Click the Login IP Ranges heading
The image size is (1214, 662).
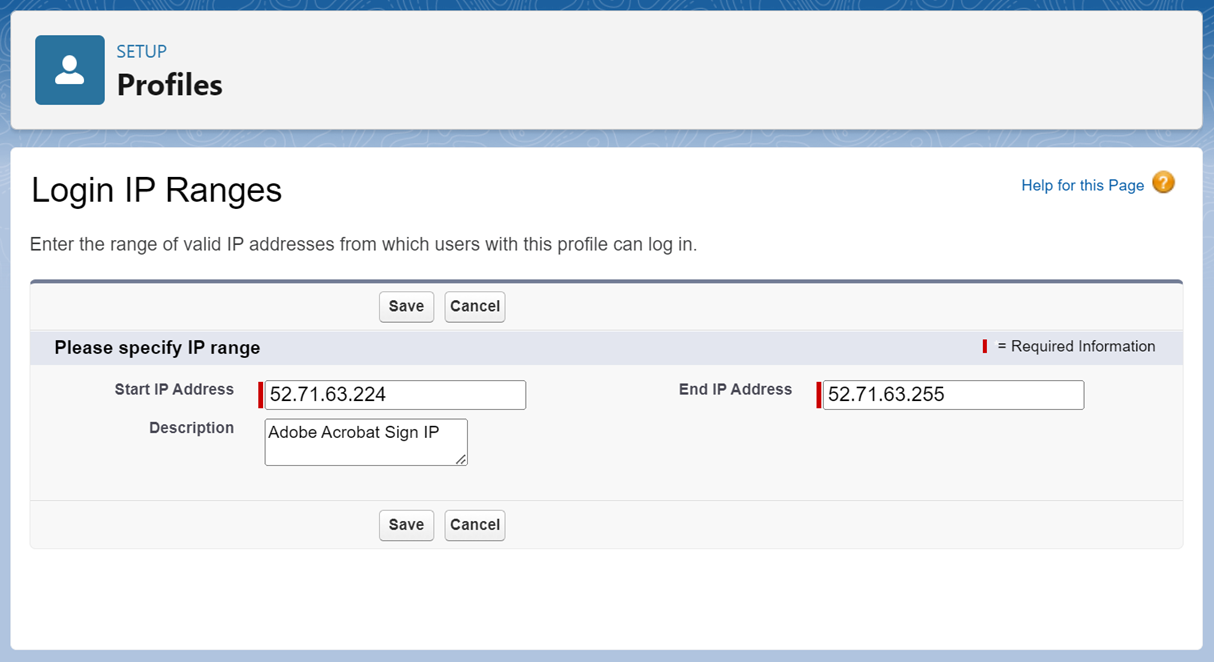click(x=157, y=190)
